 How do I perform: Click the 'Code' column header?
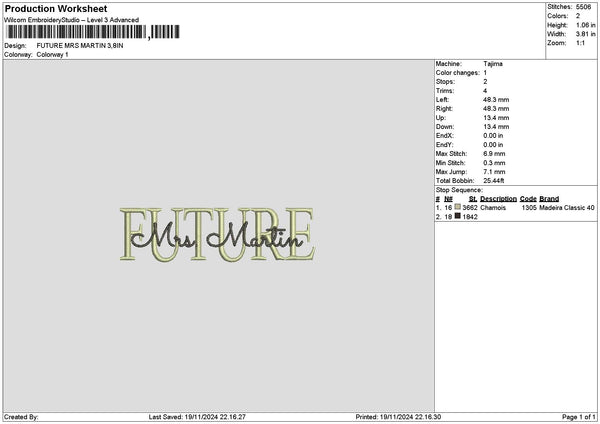coord(528,199)
